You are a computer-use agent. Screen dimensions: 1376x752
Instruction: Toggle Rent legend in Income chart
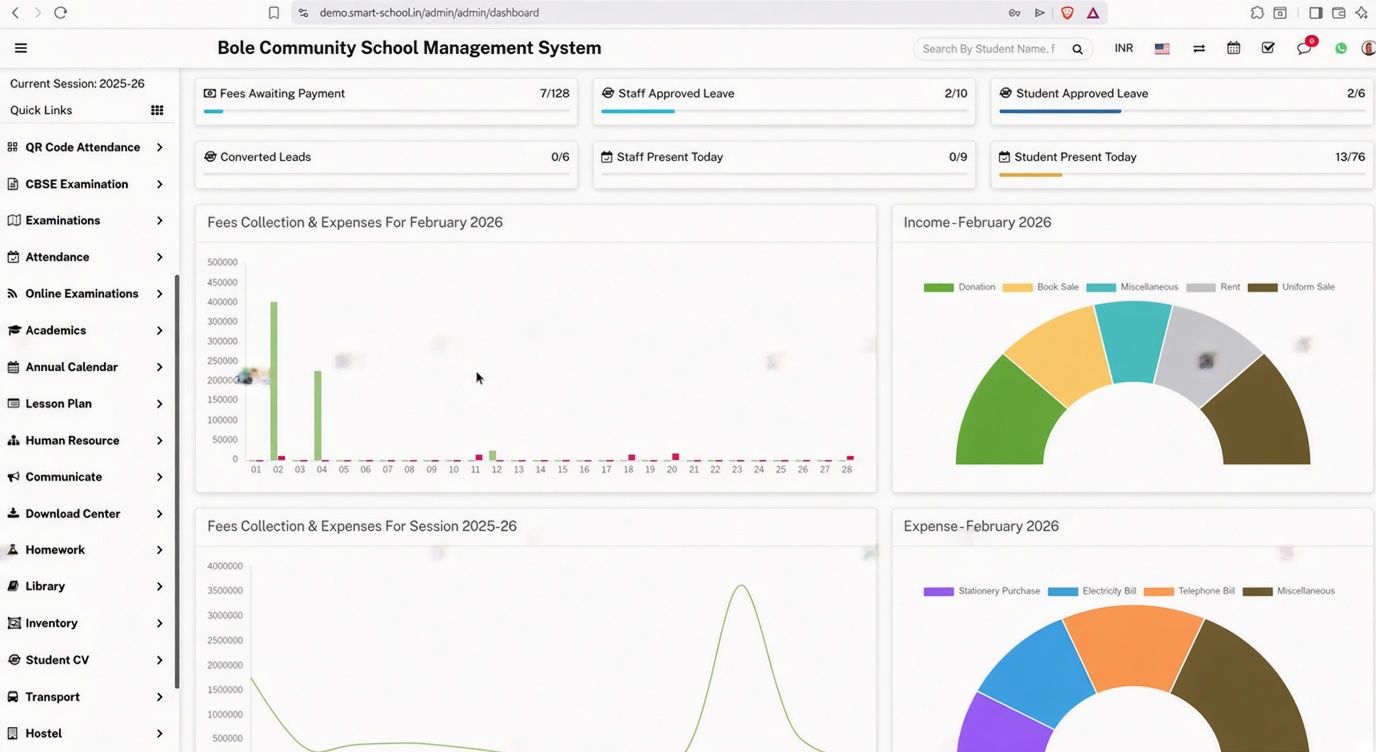(1213, 287)
